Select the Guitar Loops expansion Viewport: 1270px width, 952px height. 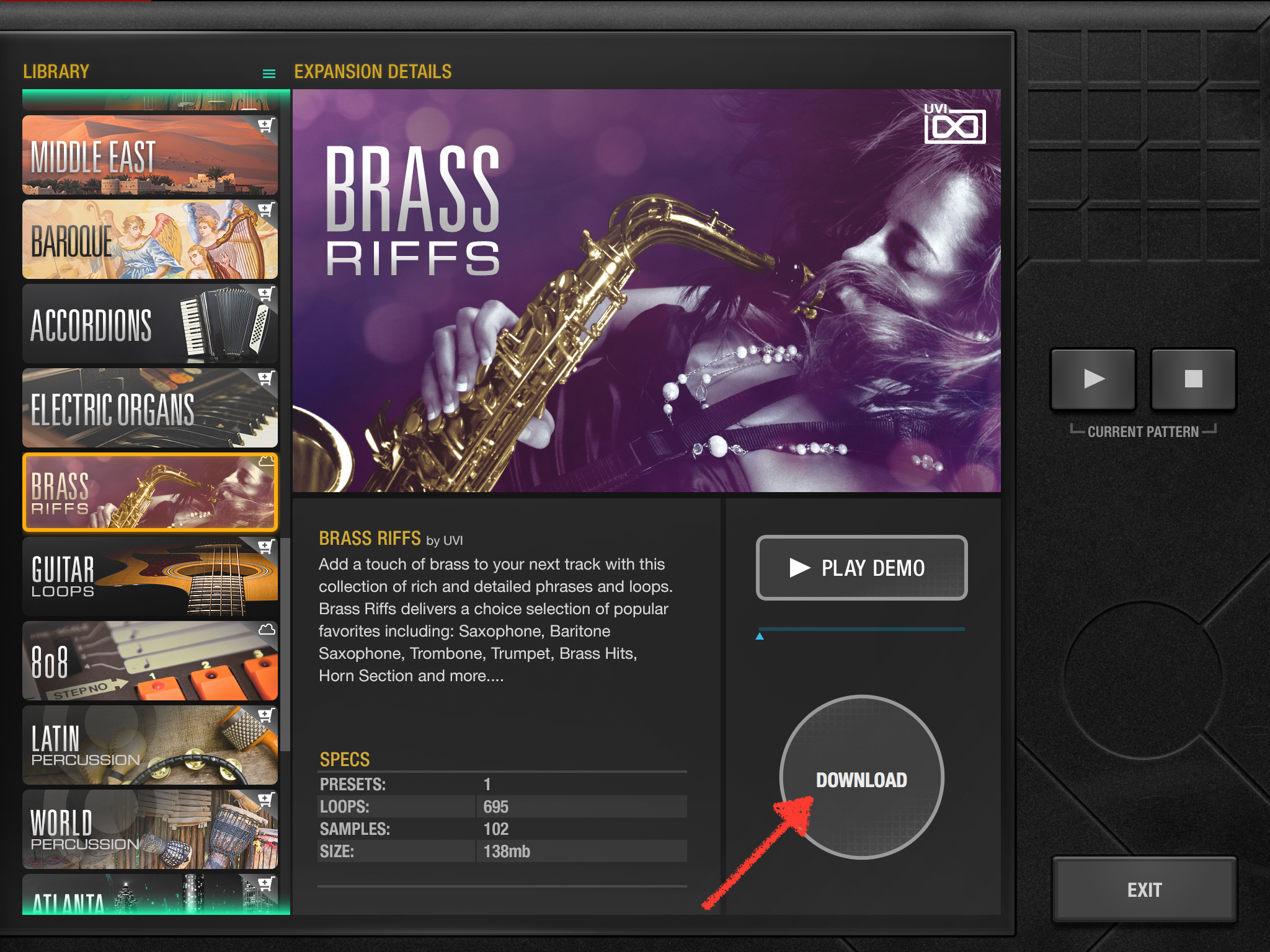point(150,576)
